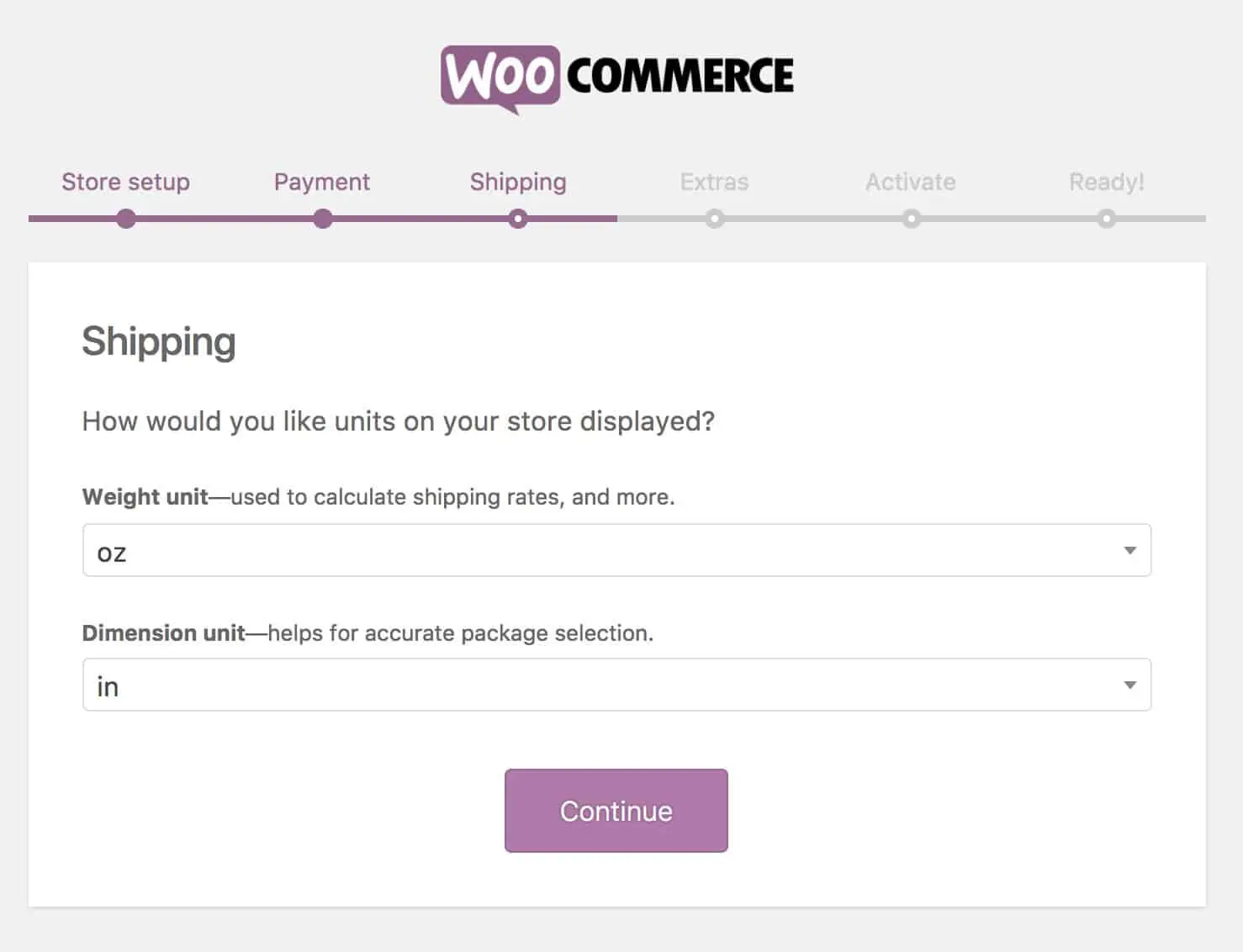Screen dimensions: 1243x952
Task: Select the Activate step label
Action: 911,182
